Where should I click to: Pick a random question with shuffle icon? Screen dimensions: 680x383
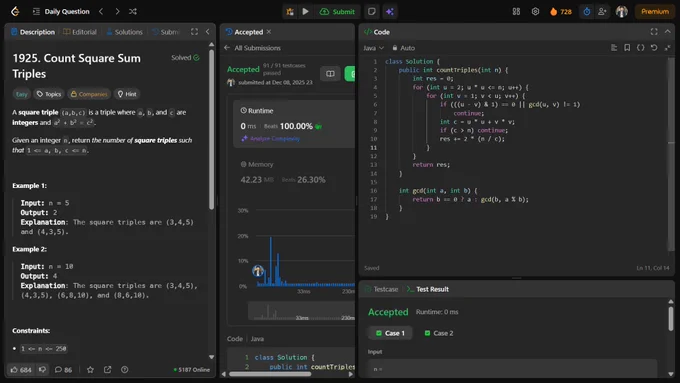coord(133,11)
